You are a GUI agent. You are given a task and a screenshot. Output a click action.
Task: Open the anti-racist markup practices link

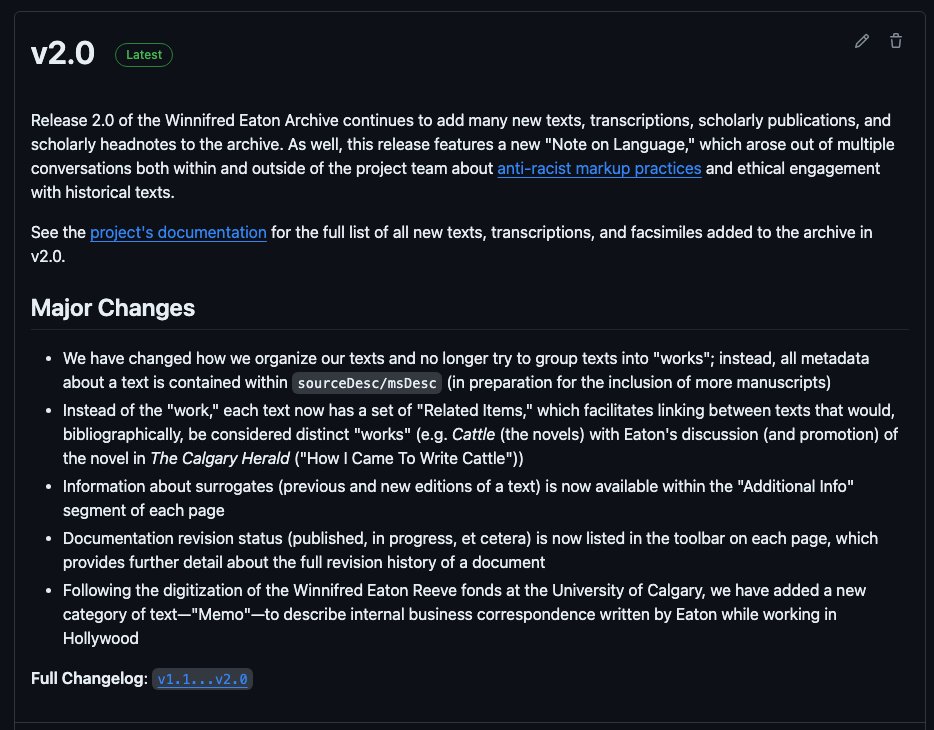coord(599,169)
